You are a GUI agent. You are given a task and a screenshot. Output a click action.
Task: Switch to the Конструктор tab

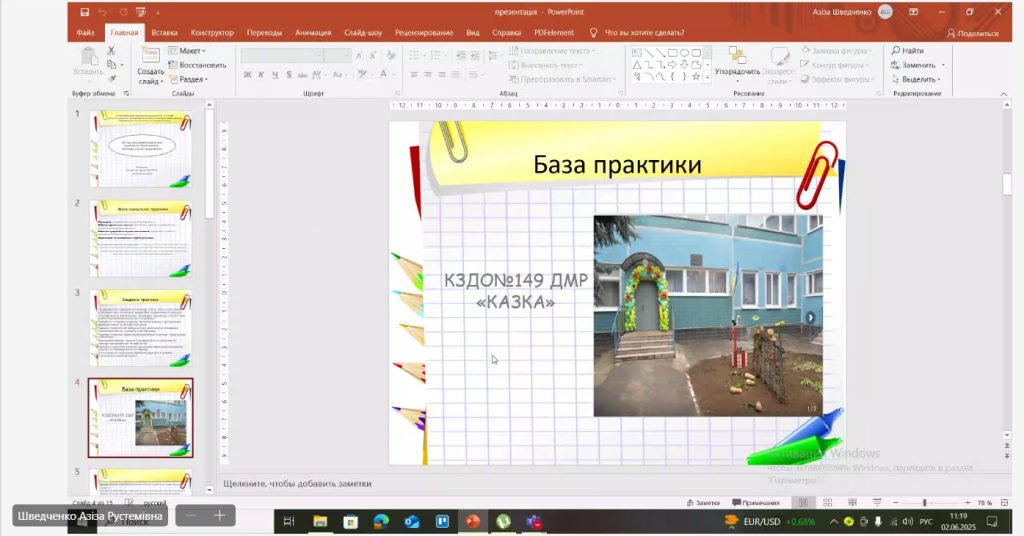click(x=212, y=33)
